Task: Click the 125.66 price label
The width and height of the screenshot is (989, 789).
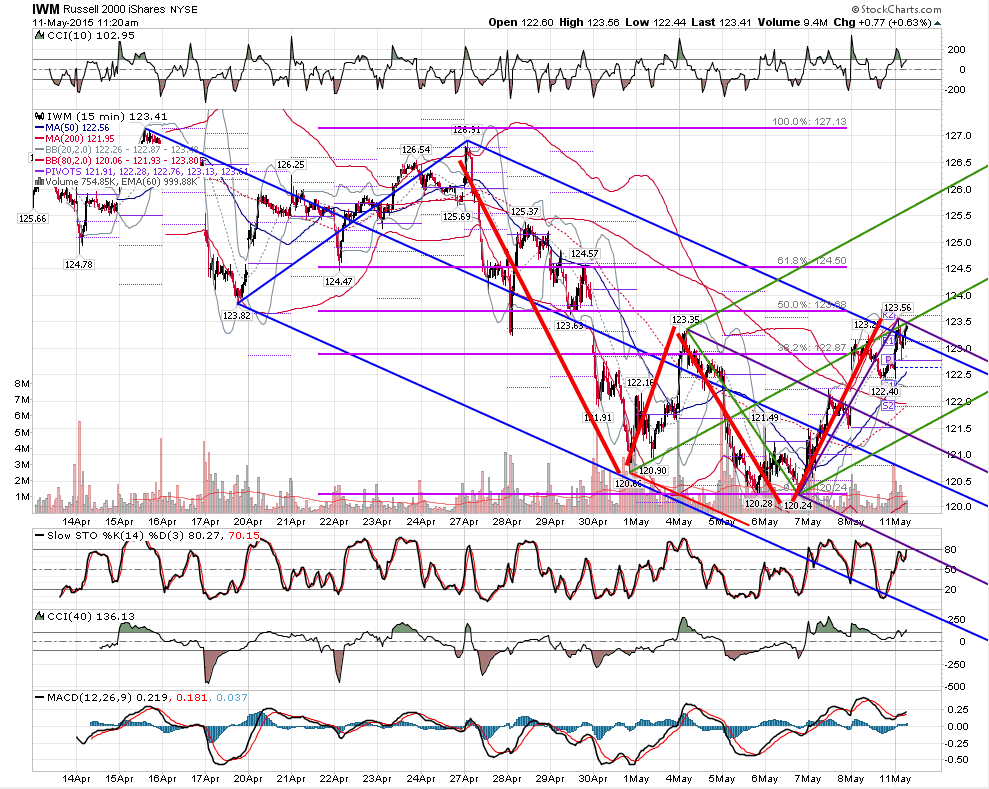Action: [32, 219]
